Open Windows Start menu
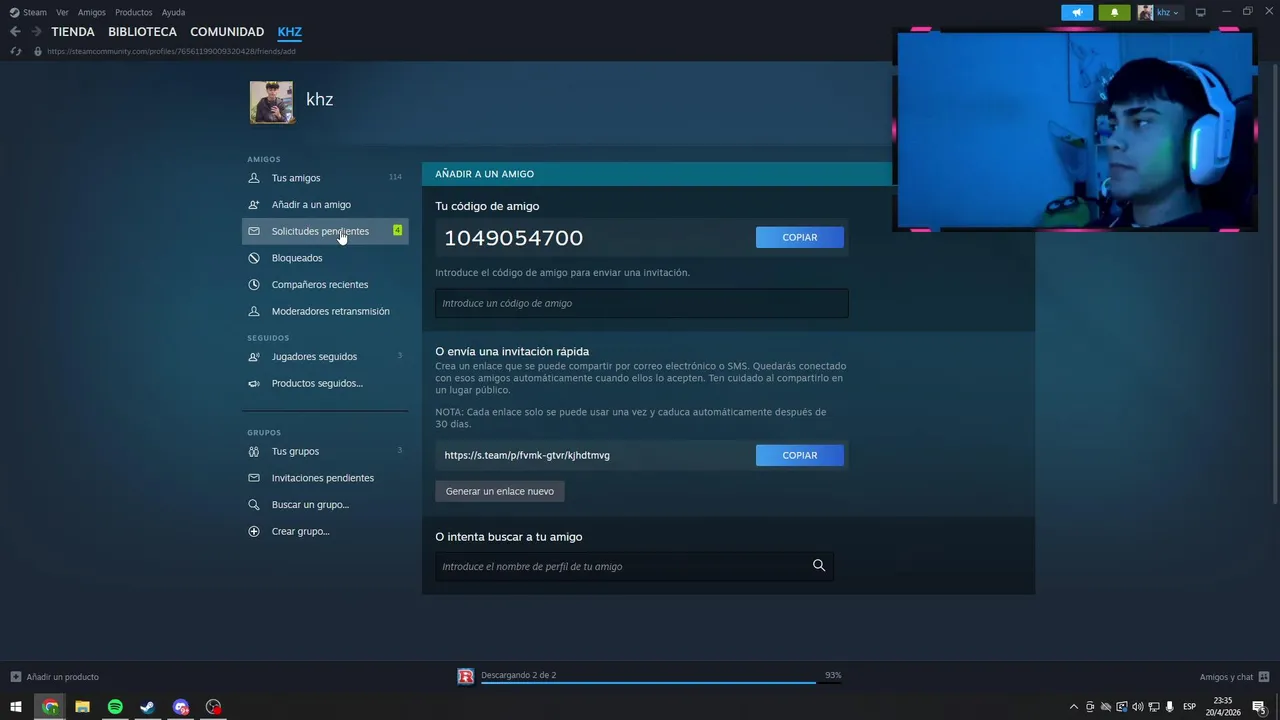Viewport: 1280px width, 720px height. pos(16,707)
